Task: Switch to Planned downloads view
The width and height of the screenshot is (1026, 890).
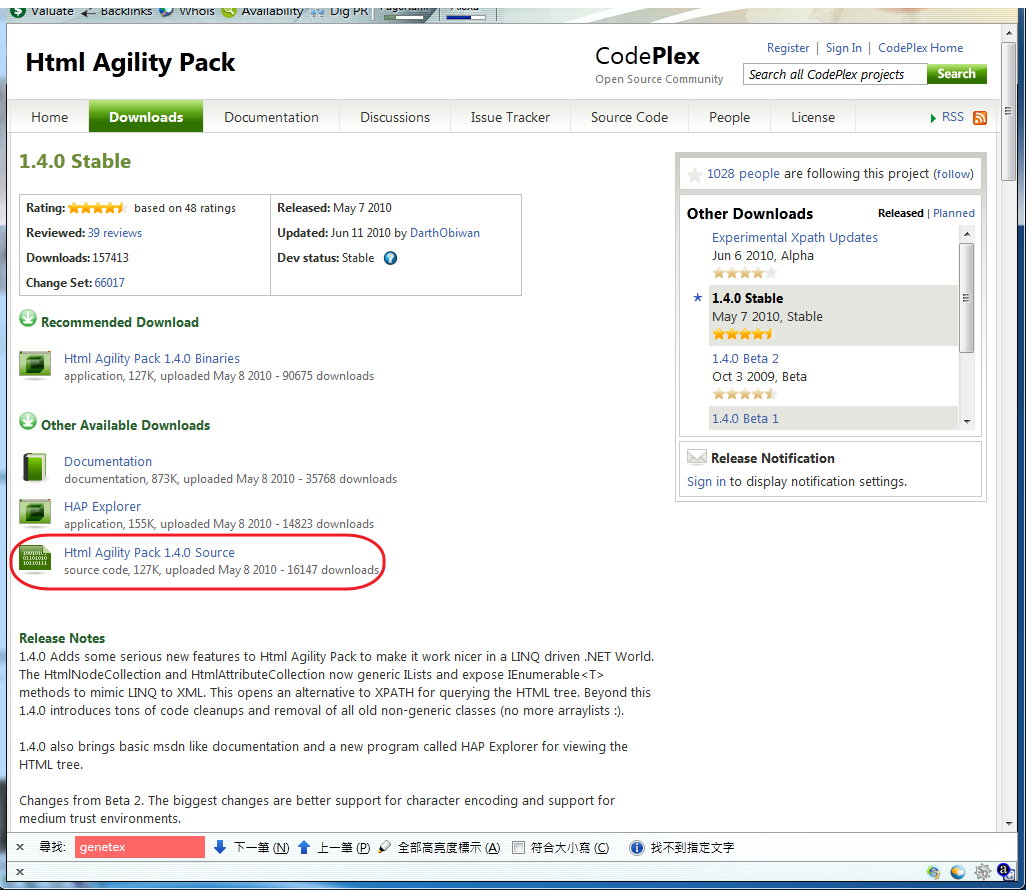Action: (953, 213)
